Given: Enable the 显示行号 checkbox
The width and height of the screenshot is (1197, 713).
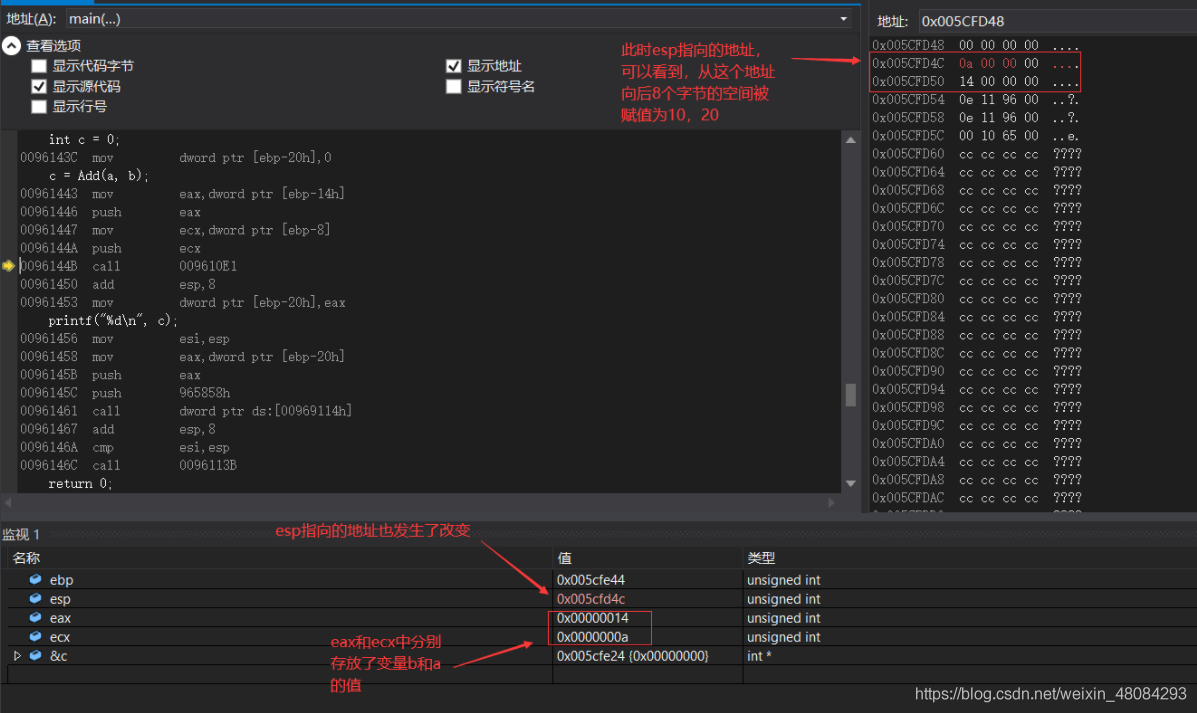Looking at the screenshot, I should (x=39, y=107).
